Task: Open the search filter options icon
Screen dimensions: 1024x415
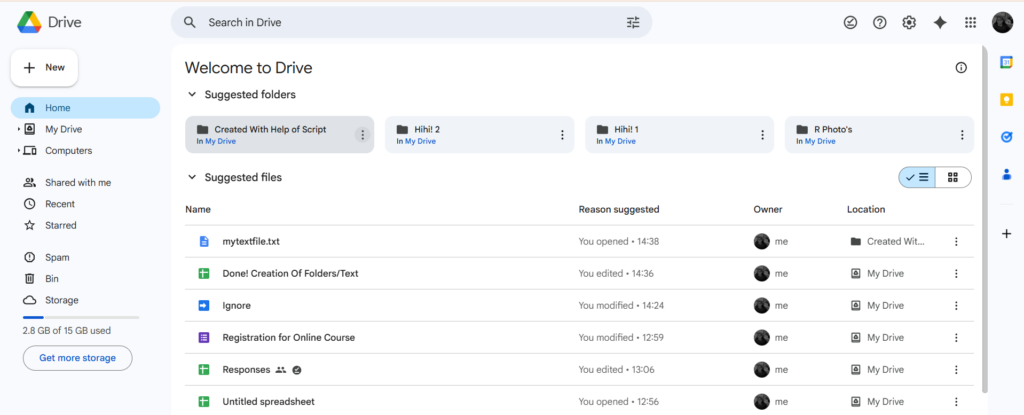Action: tap(633, 22)
